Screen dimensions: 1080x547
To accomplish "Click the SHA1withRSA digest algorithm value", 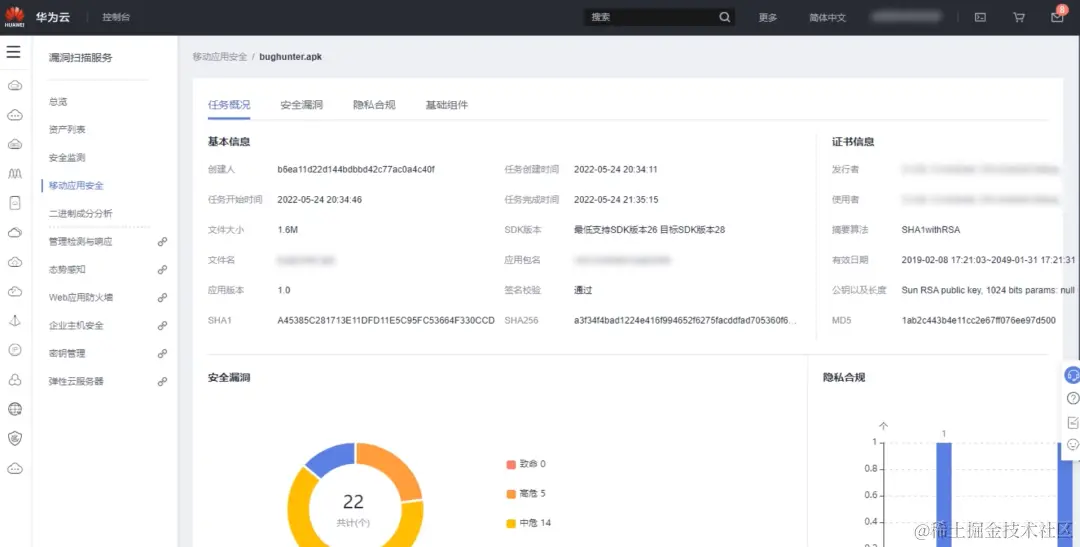I will coord(931,229).
